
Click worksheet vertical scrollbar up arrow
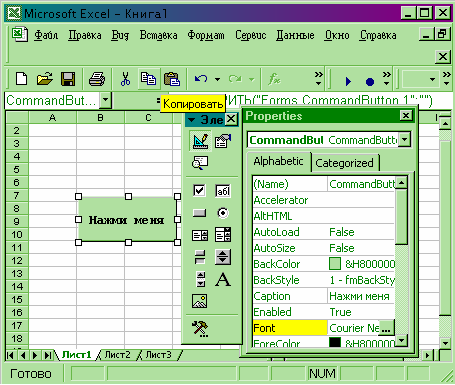[x=445, y=124]
